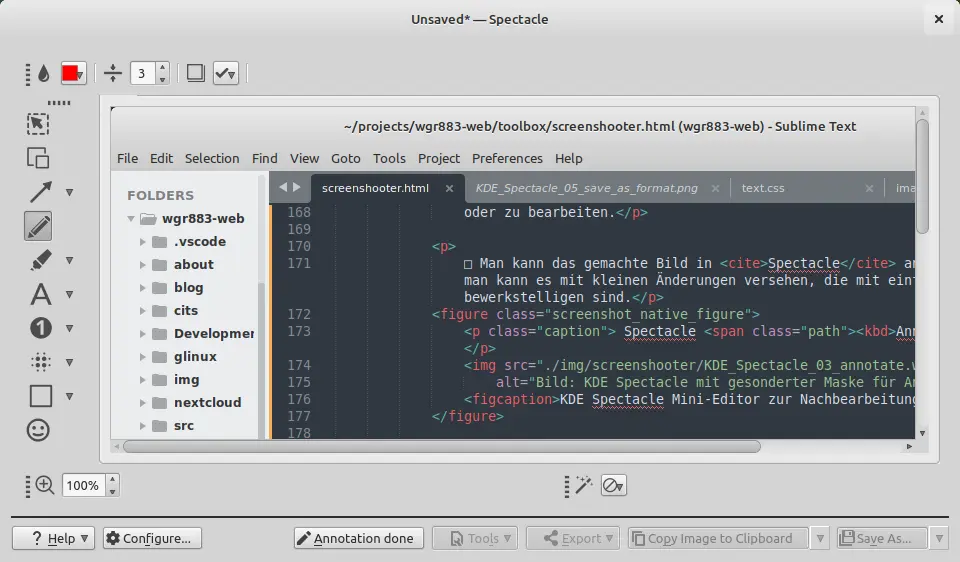Screen dimensions: 960x562
Task: Open Configure... settings
Action: pos(152,538)
